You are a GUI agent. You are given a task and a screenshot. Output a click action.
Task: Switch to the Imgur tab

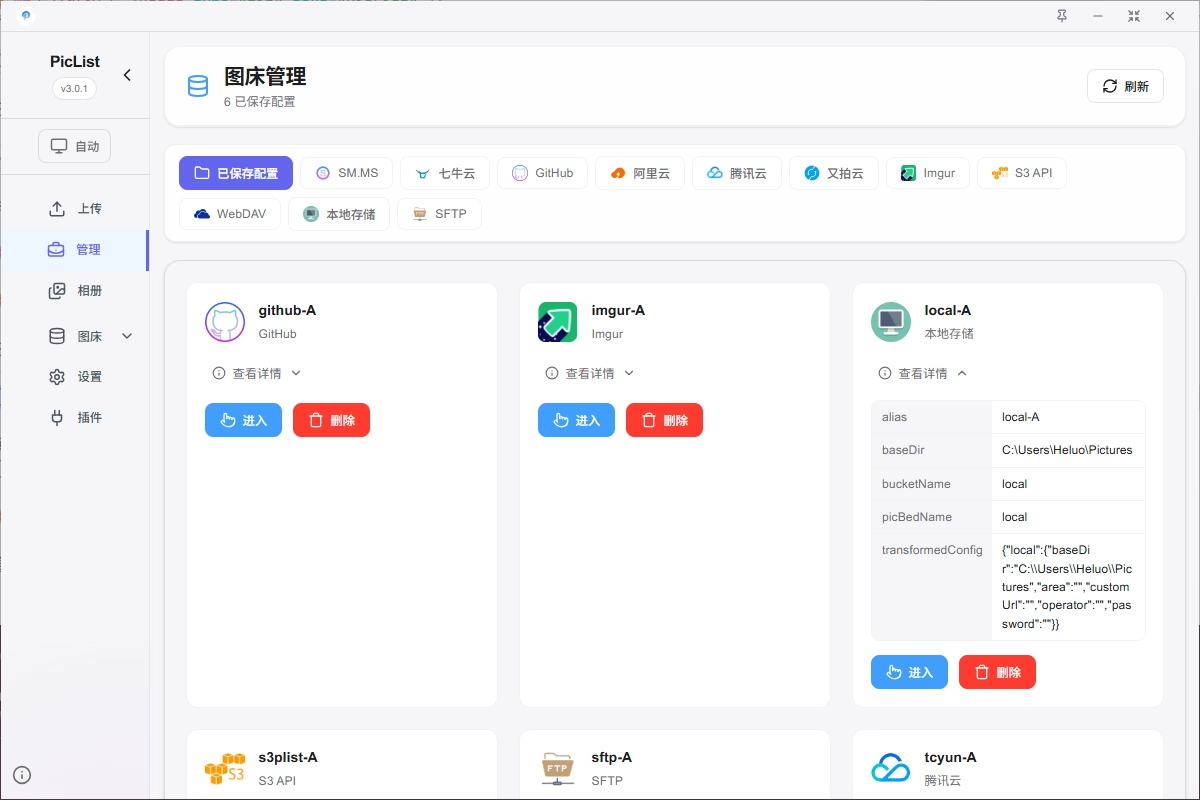928,173
